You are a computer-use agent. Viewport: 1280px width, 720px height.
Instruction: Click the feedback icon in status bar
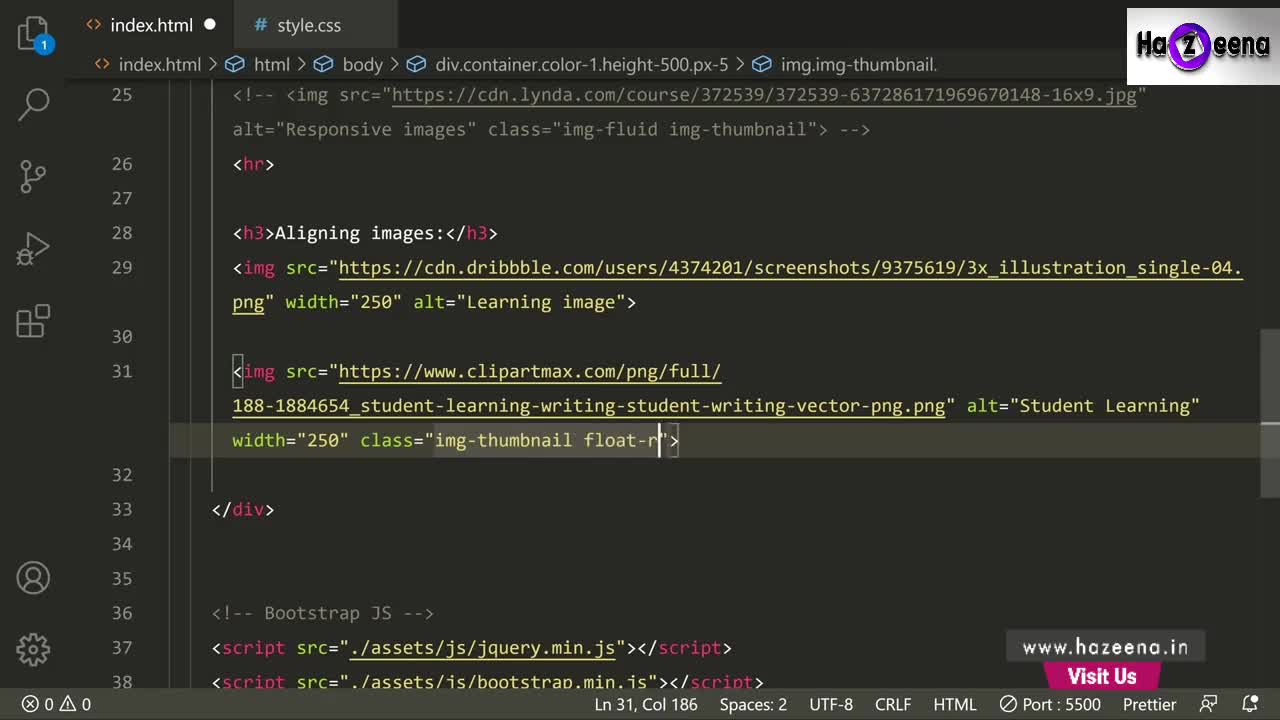(1209, 704)
